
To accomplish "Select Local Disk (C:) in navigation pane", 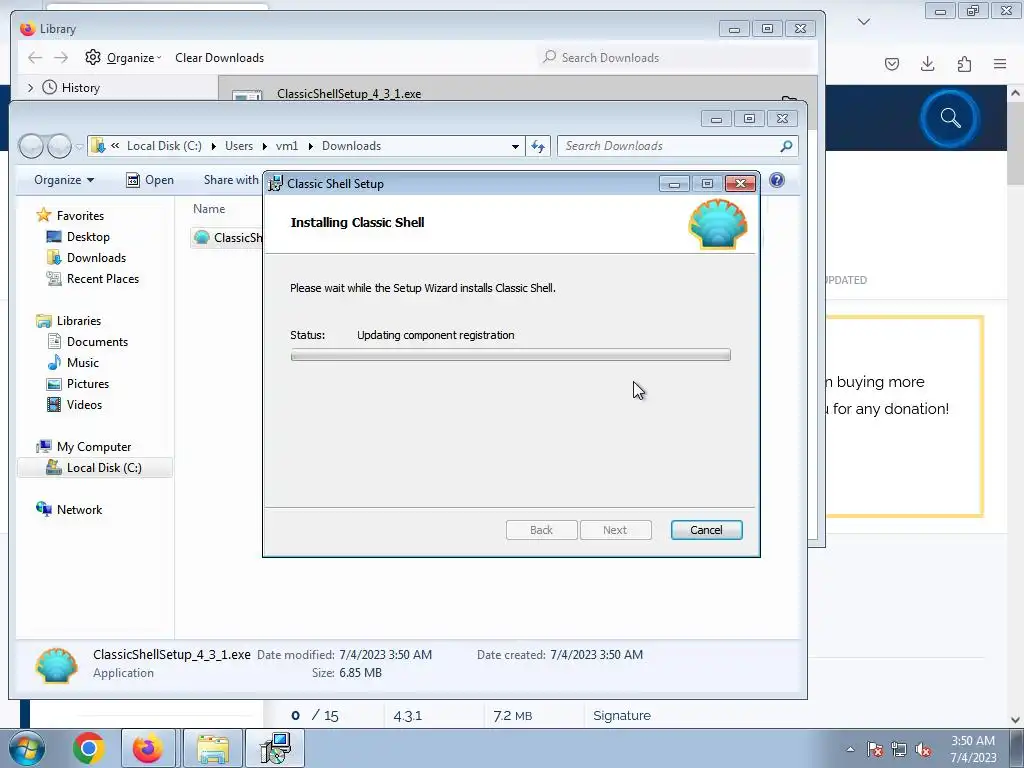I will (x=95, y=468).
